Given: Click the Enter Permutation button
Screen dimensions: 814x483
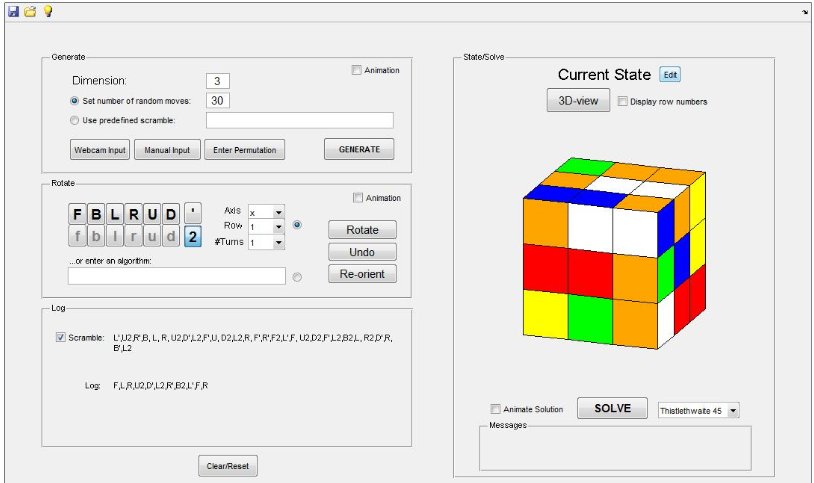Looking at the screenshot, I should point(245,150).
